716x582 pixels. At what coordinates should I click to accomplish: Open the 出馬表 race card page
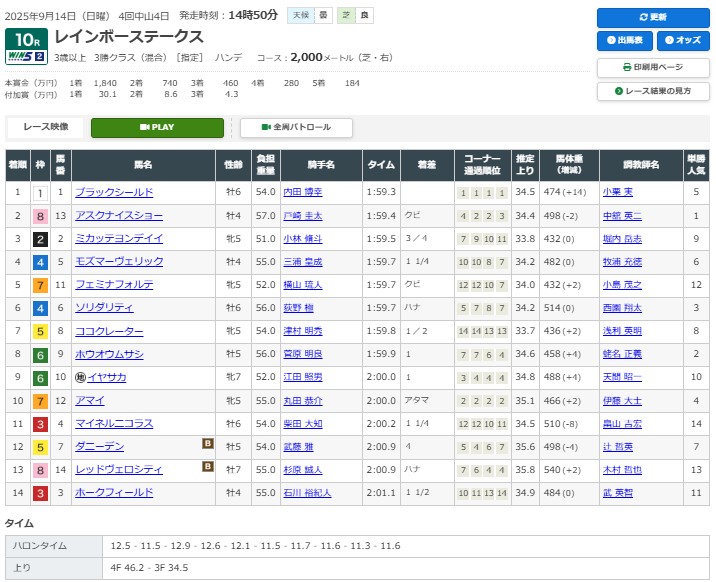[x=623, y=41]
